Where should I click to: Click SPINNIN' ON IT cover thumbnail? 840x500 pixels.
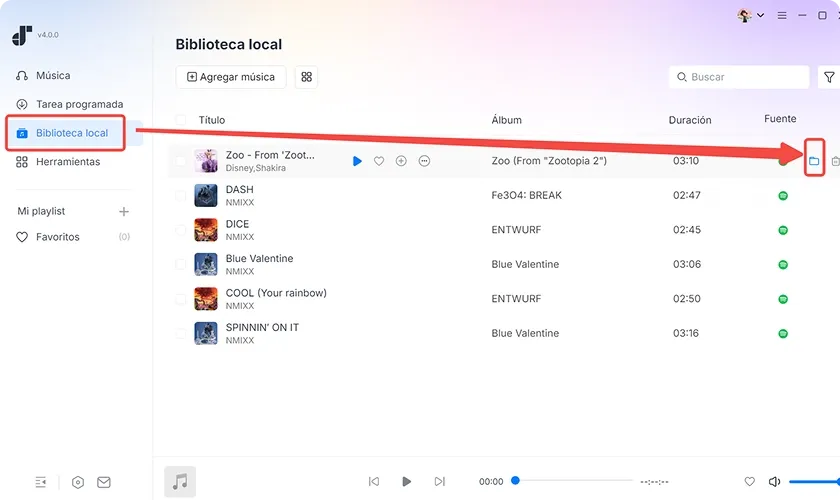(206, 333)
